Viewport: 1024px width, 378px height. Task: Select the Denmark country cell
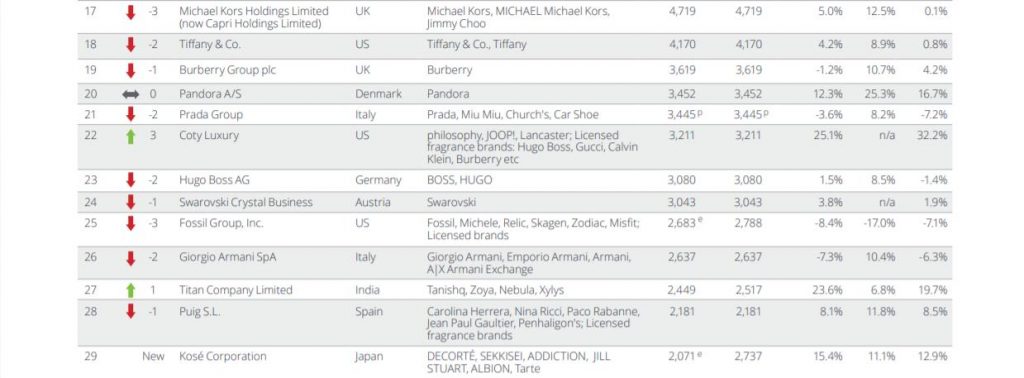pyautogui.click(x=378, y=94)
